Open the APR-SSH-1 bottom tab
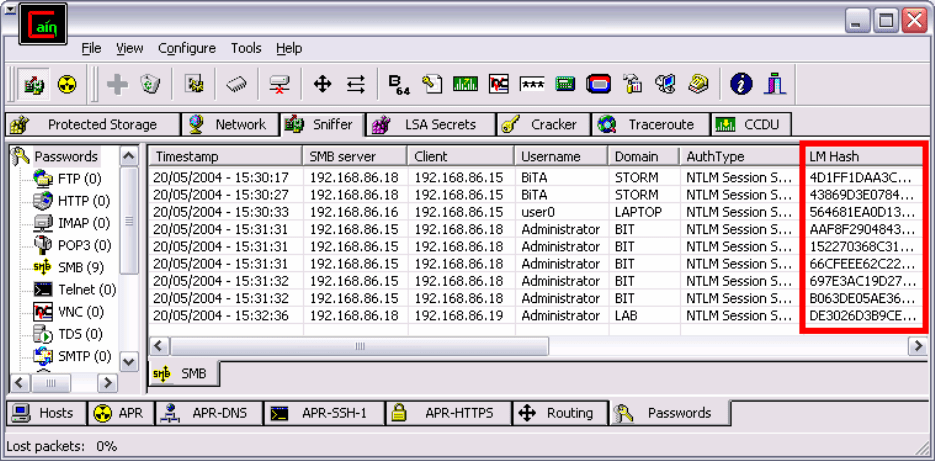The height and width of the screenshot is (461, 935). (324, 413)
